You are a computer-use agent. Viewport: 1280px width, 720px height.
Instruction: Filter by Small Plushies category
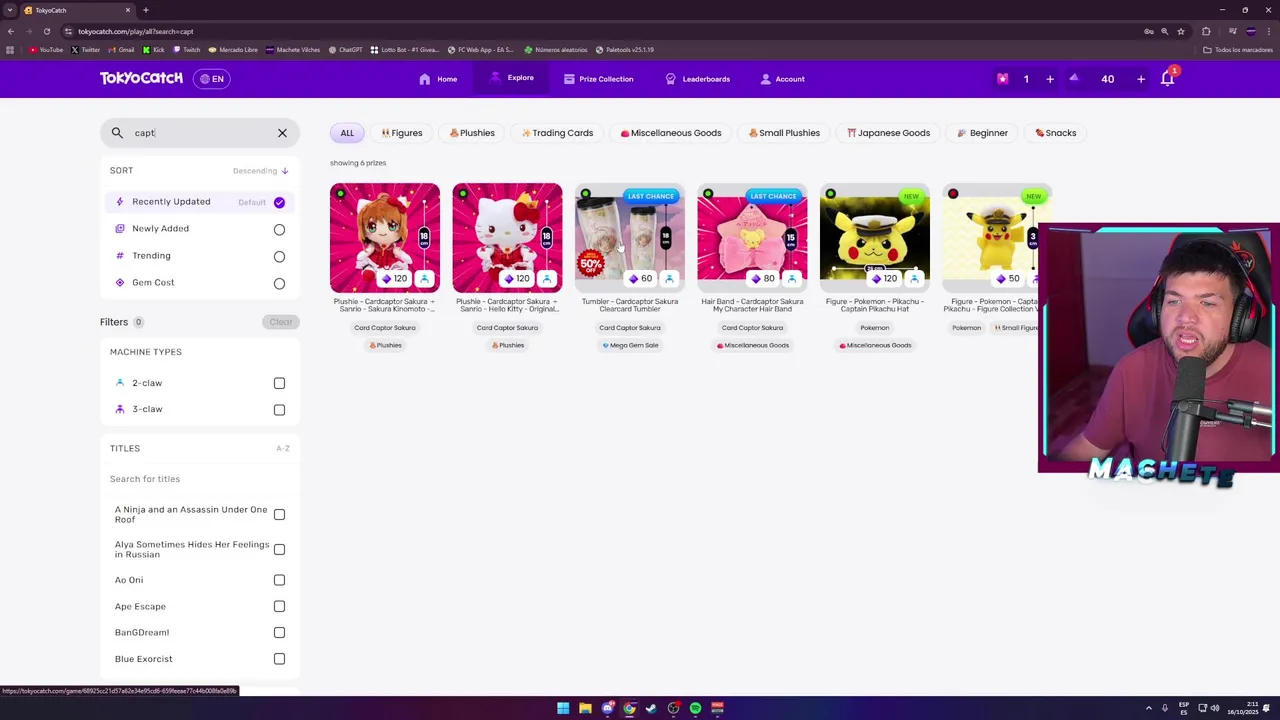[x=784, y=133]
